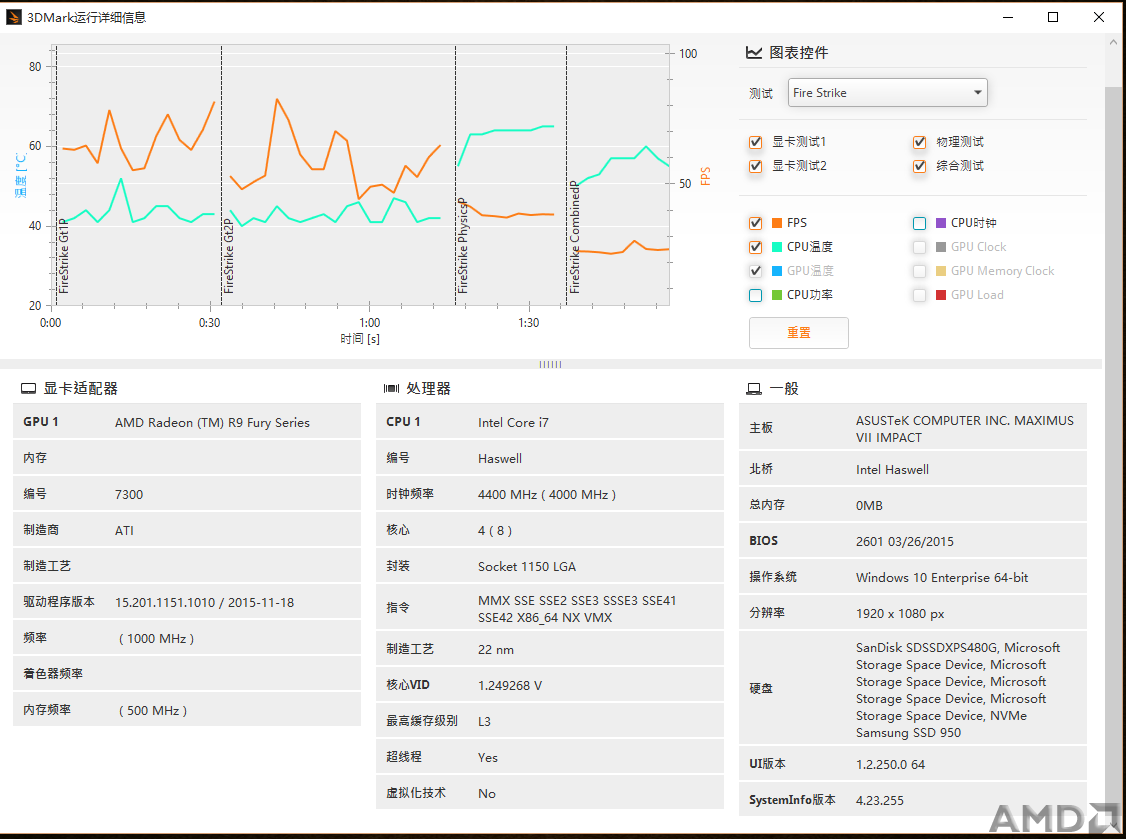1126x839 pixels.
Task: Click the purple CPU时钟 color swatch
Action: point(941,223)
